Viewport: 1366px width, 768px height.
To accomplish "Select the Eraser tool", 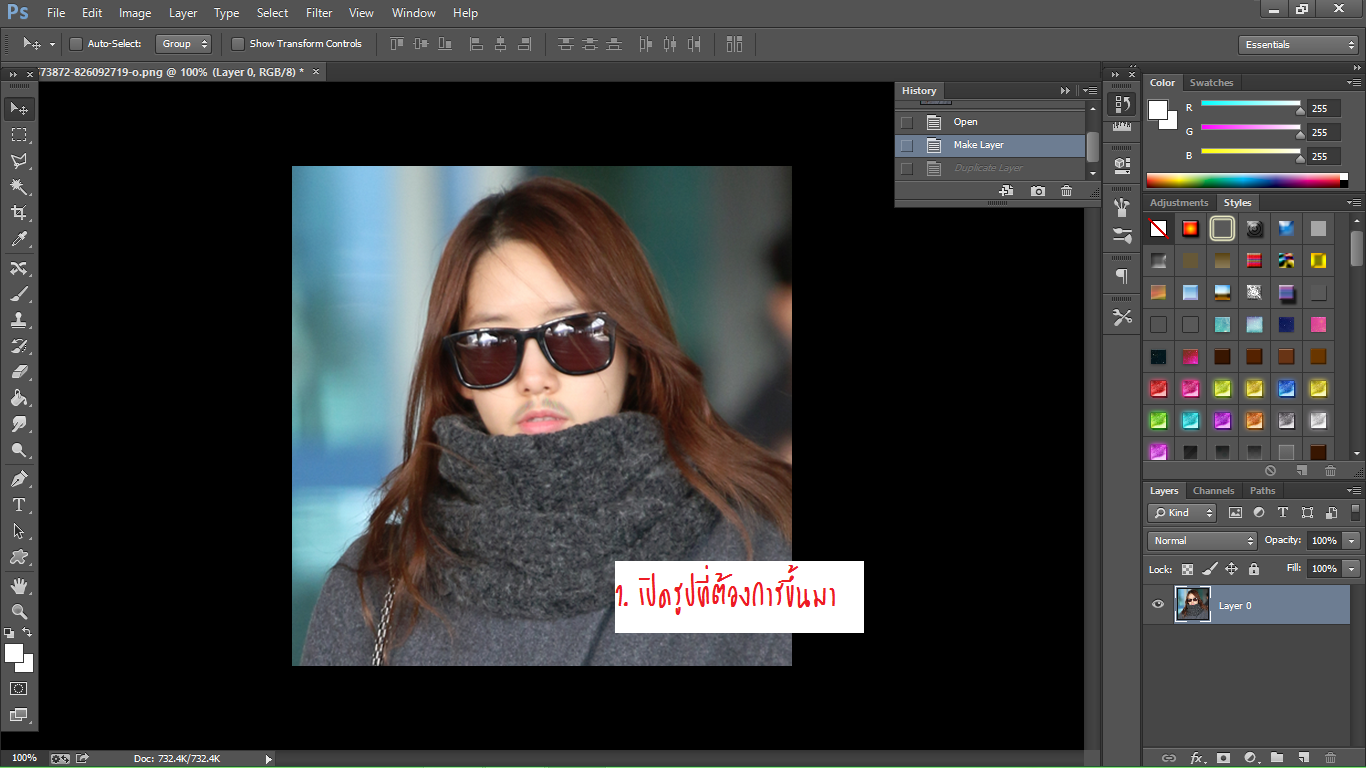I will (x=19, y=372).
